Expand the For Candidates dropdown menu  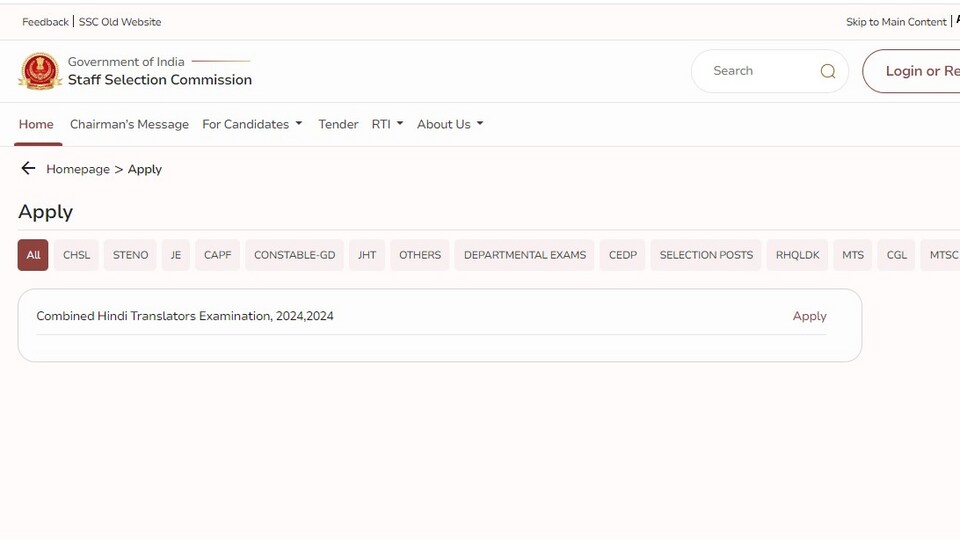(x=252, y=124)
